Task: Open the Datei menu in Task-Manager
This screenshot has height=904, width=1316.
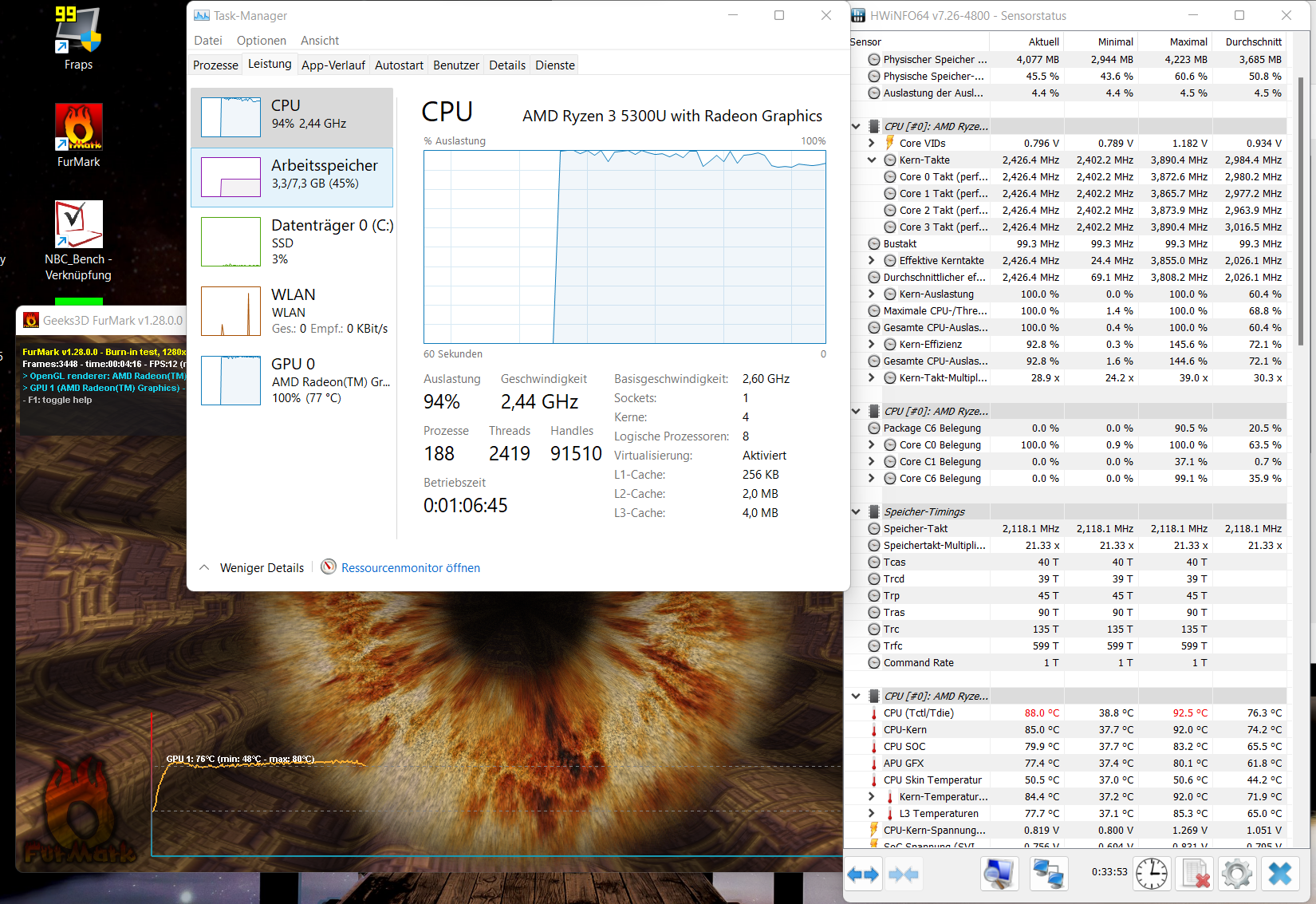Action: (x=208, y=41)
